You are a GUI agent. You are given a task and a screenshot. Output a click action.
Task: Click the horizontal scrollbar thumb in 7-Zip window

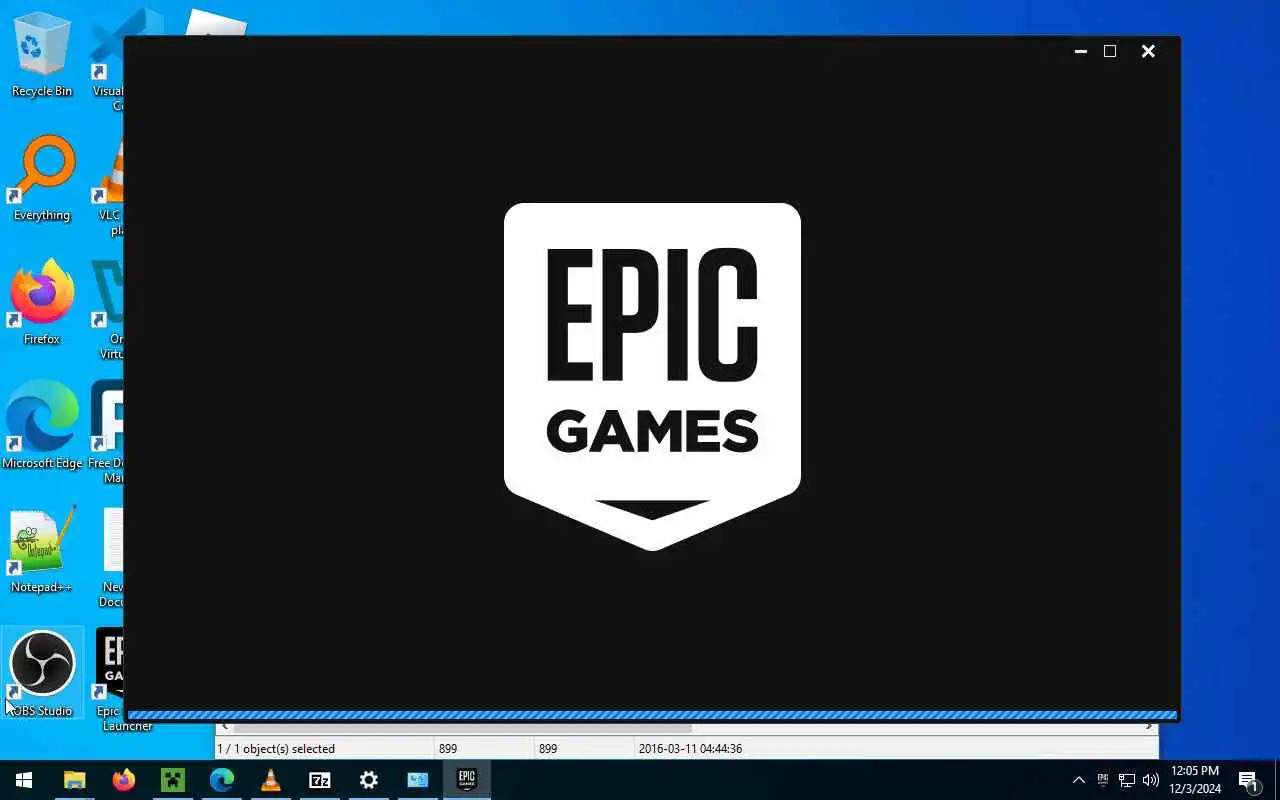(x=462, y=727)
